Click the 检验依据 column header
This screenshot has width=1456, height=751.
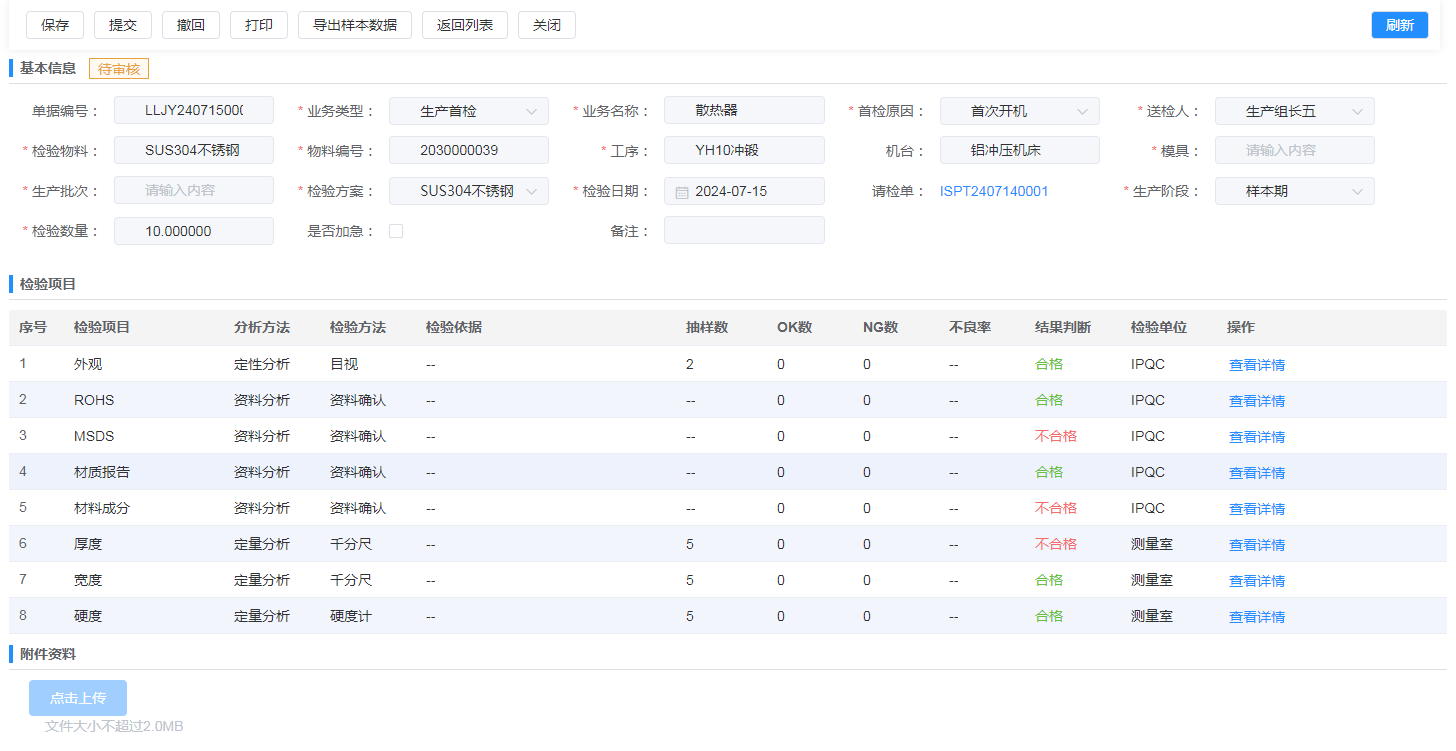[x=454, y=327]
